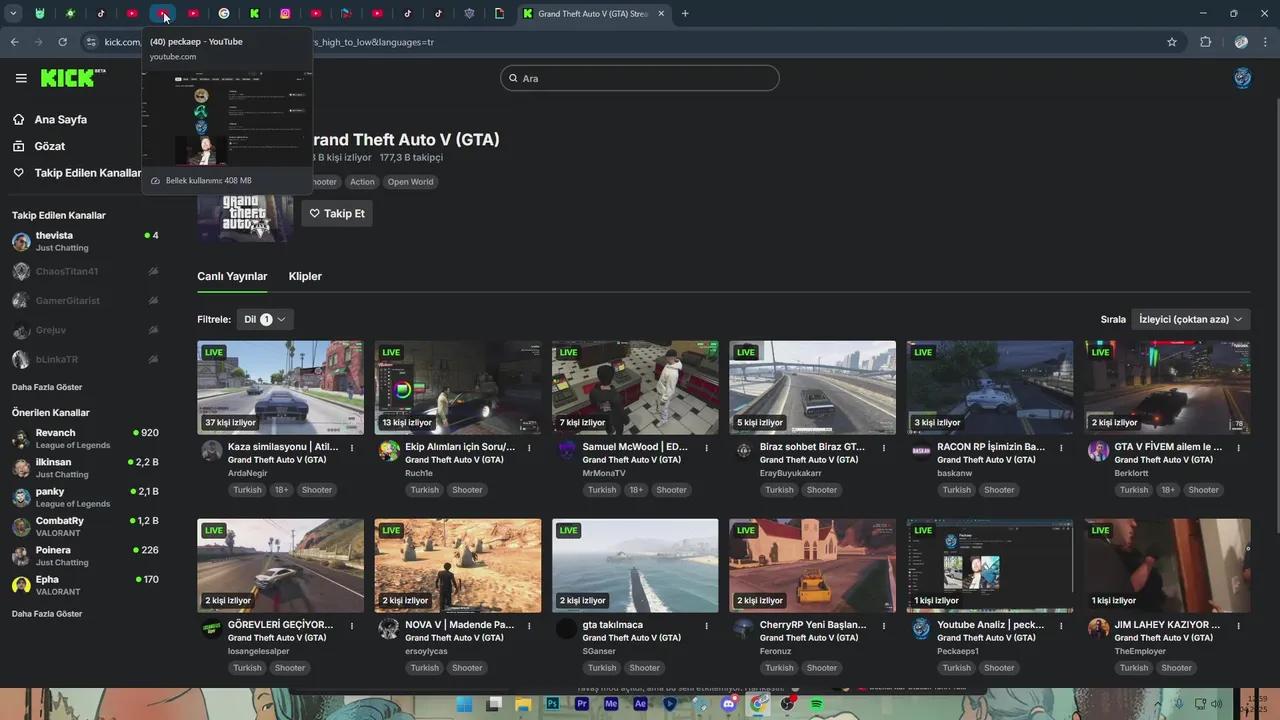
Task: Expand Daha Fazla Göster under followed channels
Action: coord(47,387)
